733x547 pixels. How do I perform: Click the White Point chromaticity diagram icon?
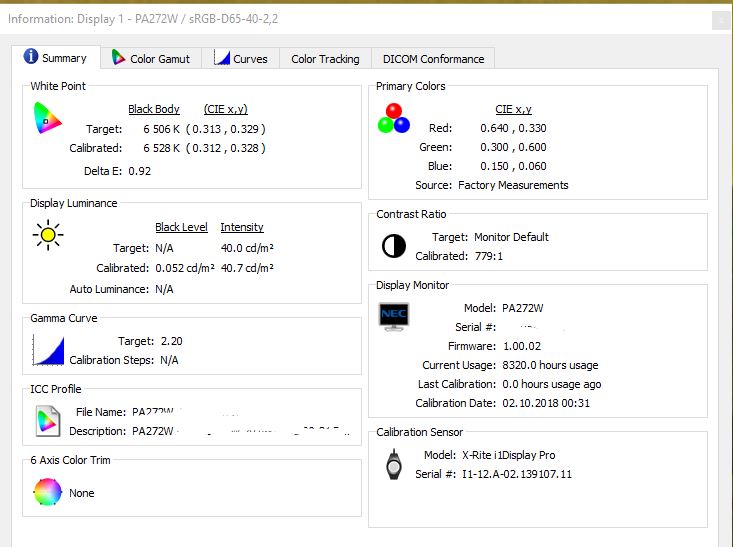click(48, 119)
